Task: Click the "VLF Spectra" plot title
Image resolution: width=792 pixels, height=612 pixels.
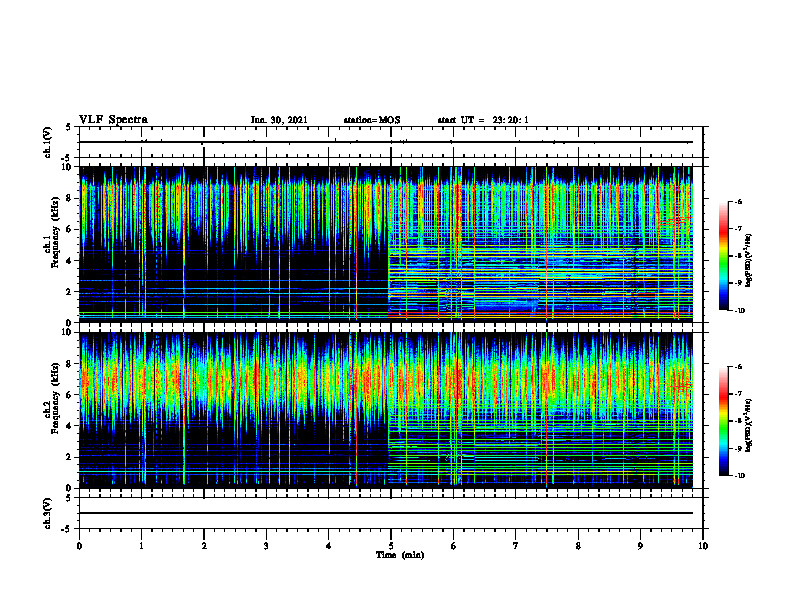Action: [x=113, y=120]
